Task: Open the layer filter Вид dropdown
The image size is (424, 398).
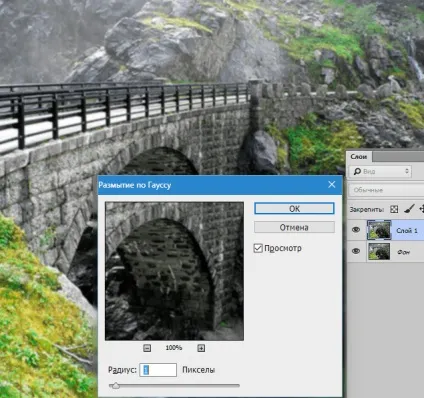Action: [380, 171]
